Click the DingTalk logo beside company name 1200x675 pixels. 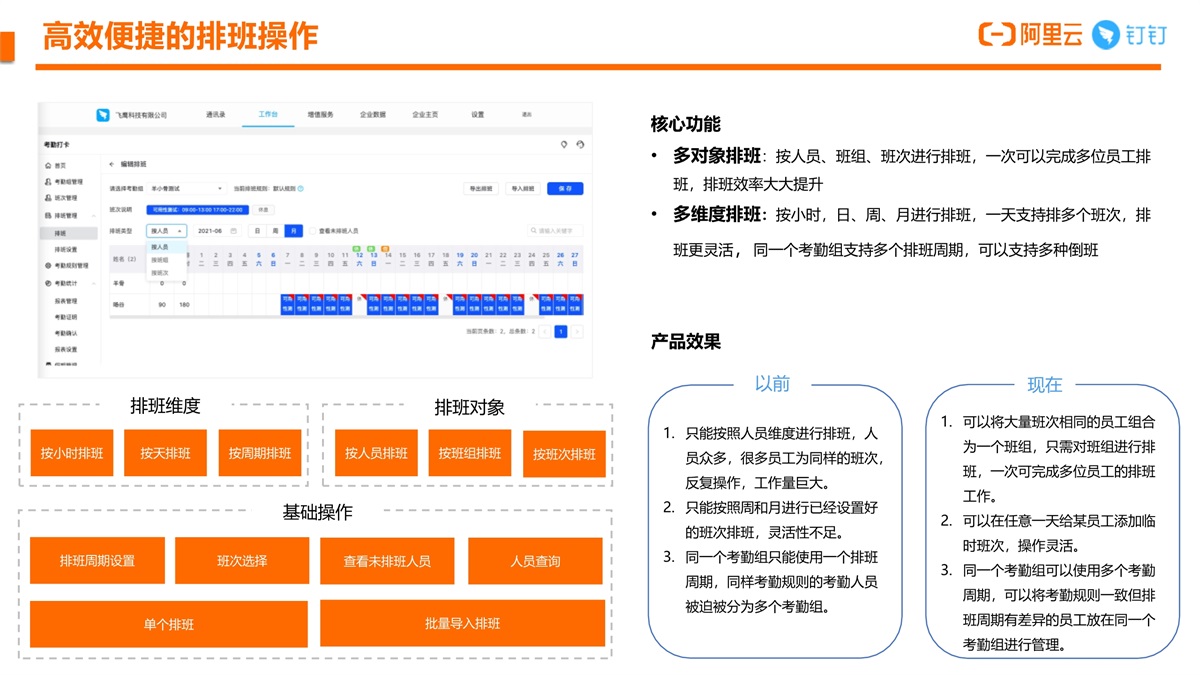[103, 115]
